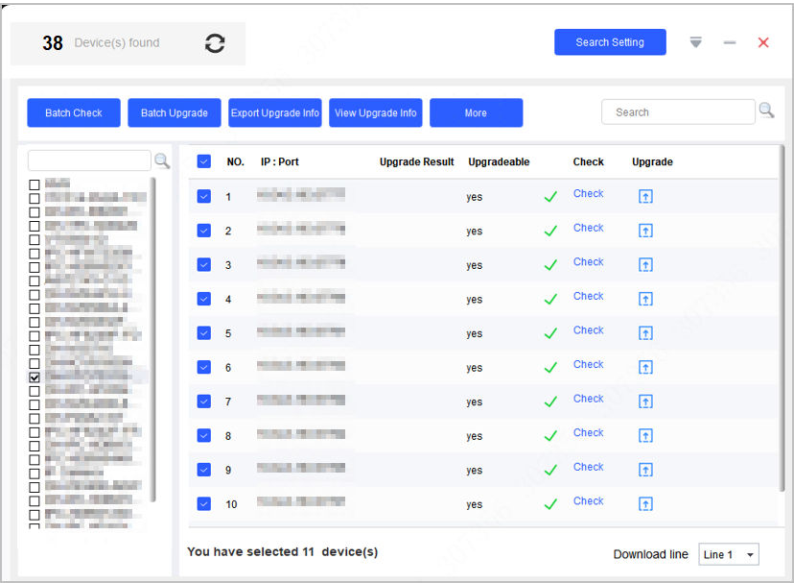Open View Upgrade Info
Image resolution: width=796 pixels, height=584 pixels.
(x=375, y=113)
